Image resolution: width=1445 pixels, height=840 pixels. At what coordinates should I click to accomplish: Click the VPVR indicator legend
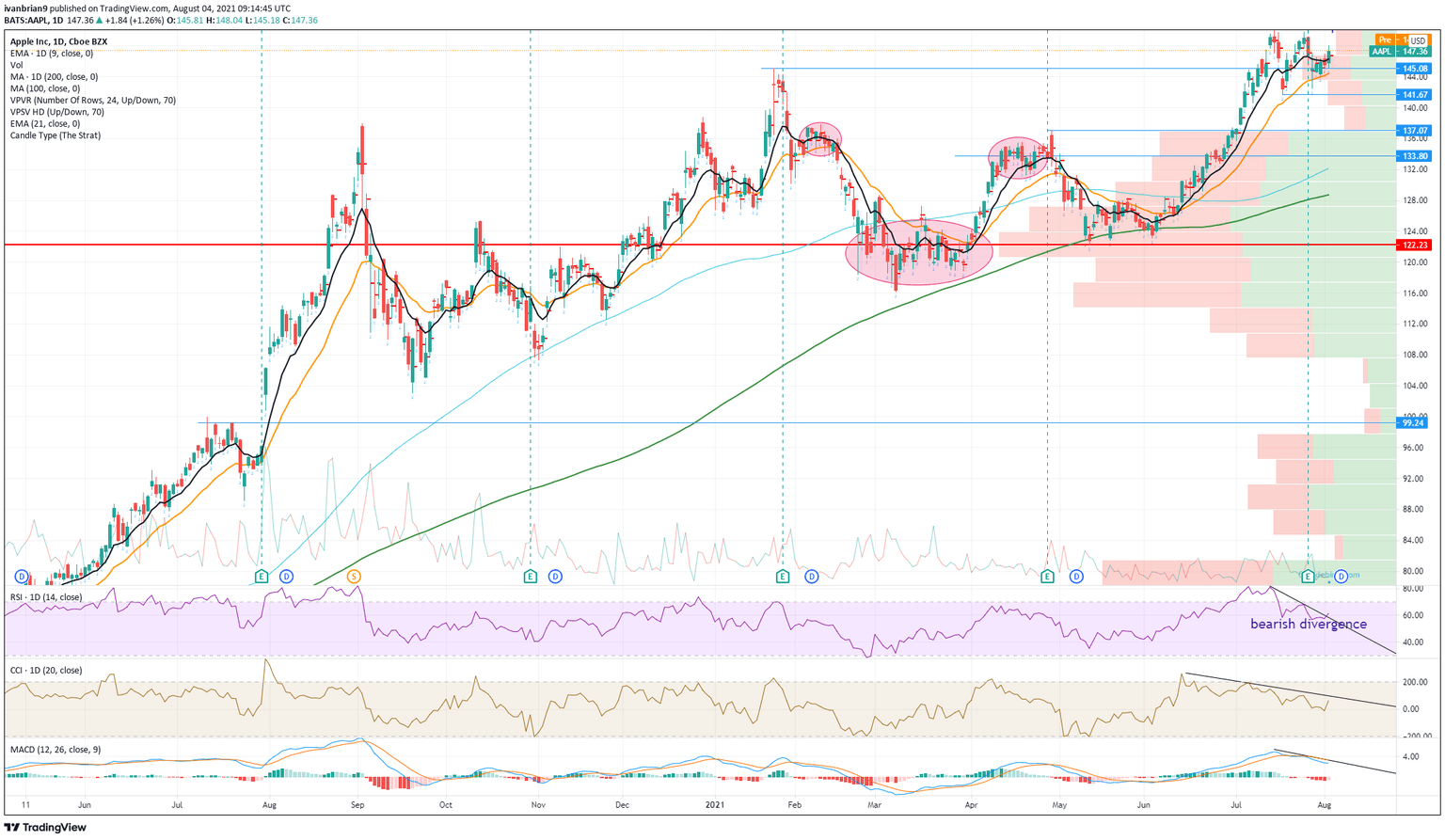[92, 101]
